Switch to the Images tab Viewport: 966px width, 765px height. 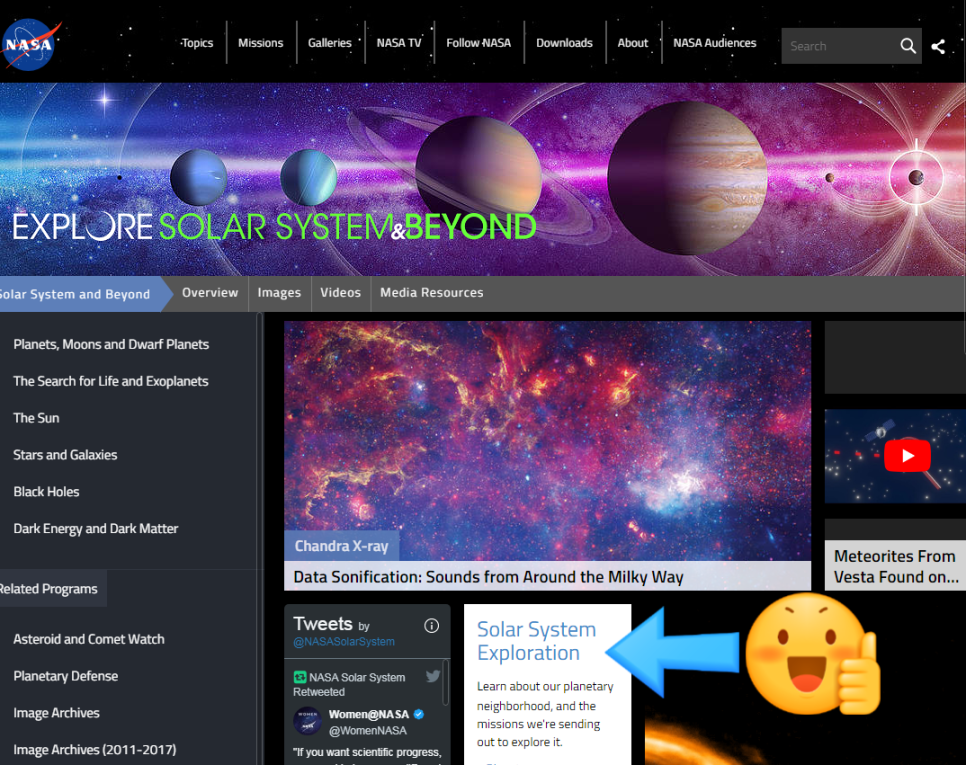tap(279, 293)
